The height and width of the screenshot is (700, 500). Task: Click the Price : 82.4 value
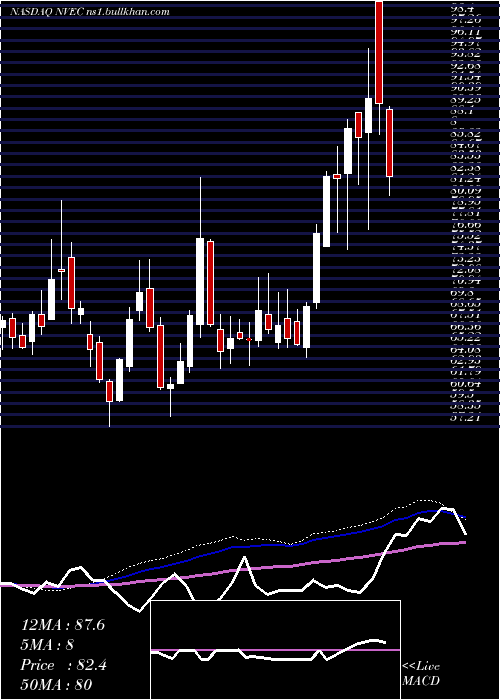[x=63, y=665]
